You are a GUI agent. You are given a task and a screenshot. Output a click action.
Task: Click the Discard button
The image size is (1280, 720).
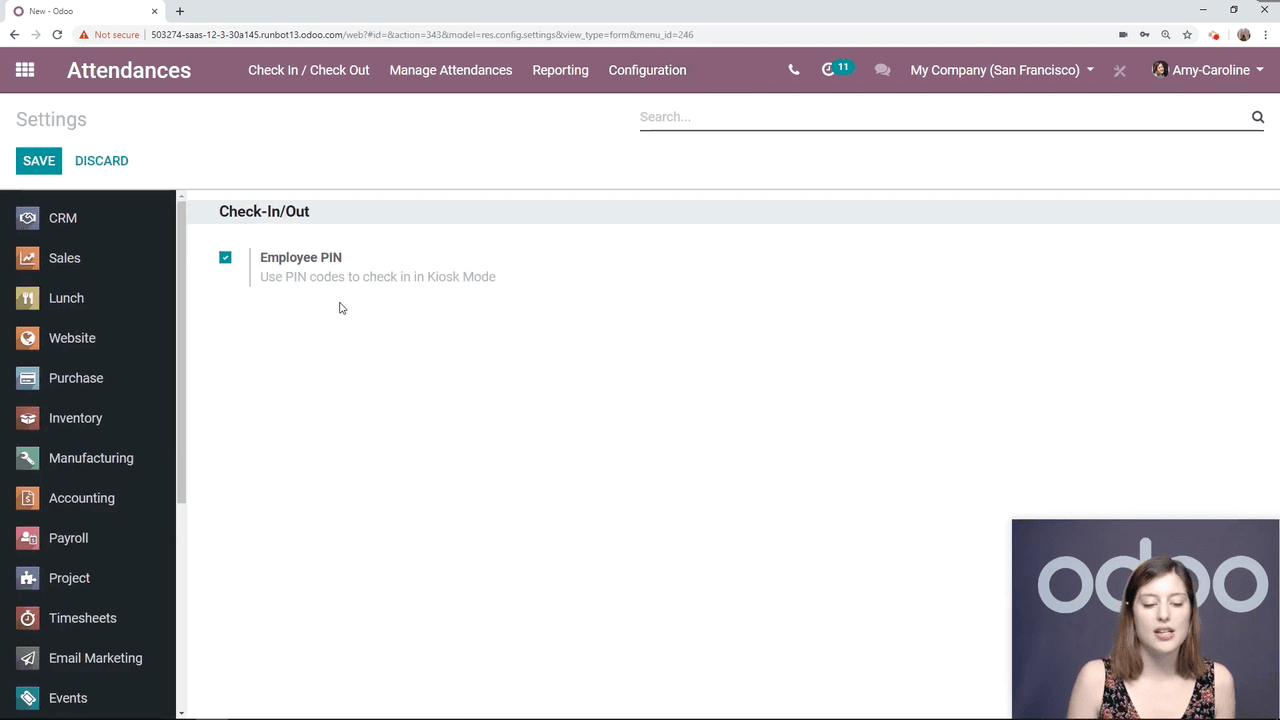coord(101,161)
